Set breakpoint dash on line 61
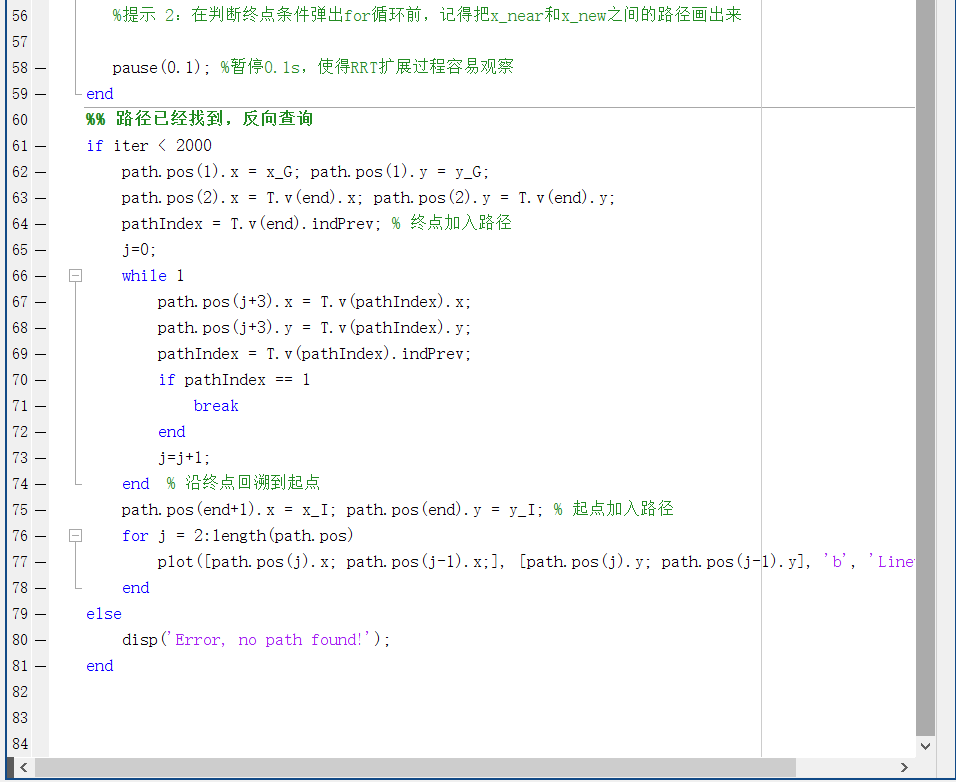This screenshot has height=782, width=956. (40, 146)
